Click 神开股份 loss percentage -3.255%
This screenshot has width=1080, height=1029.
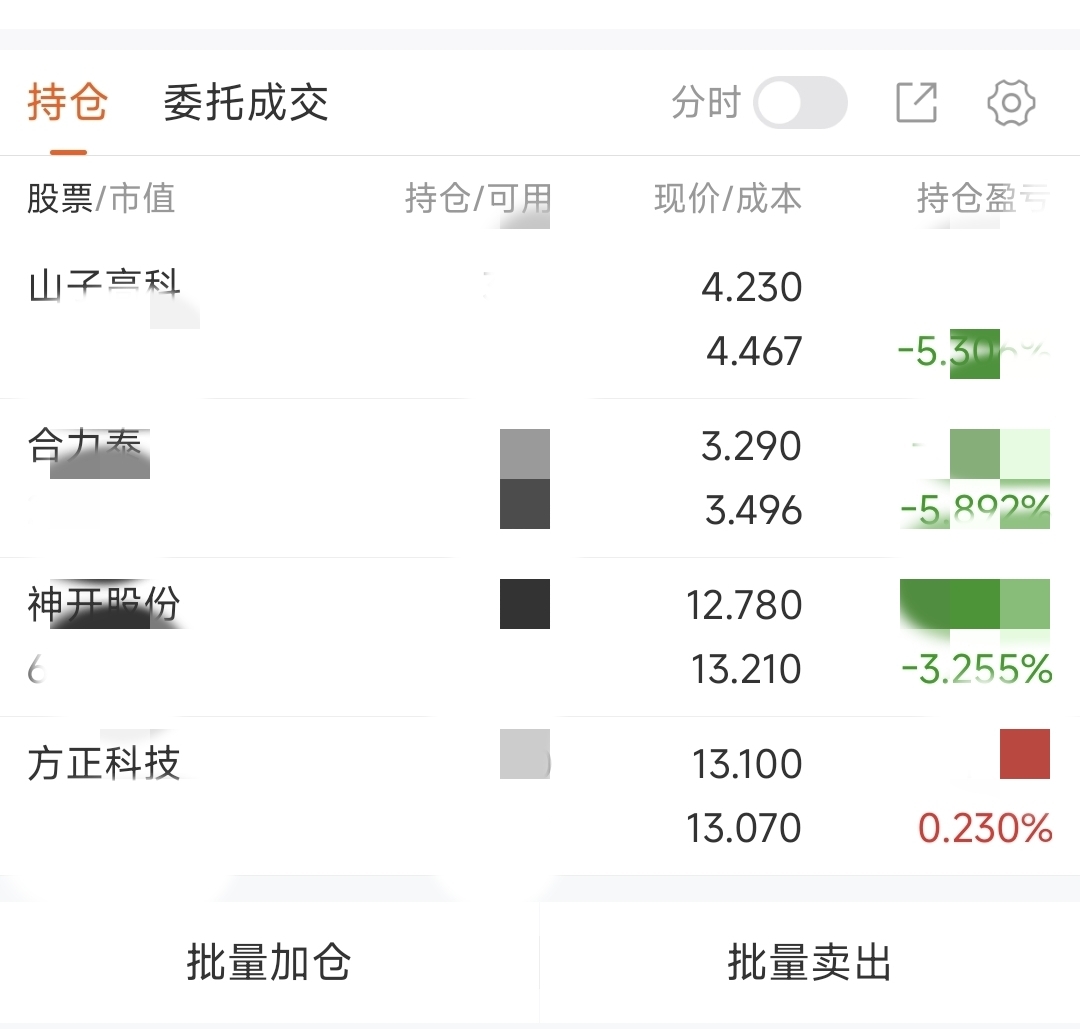pyautogui.click(x=976, y=669)
